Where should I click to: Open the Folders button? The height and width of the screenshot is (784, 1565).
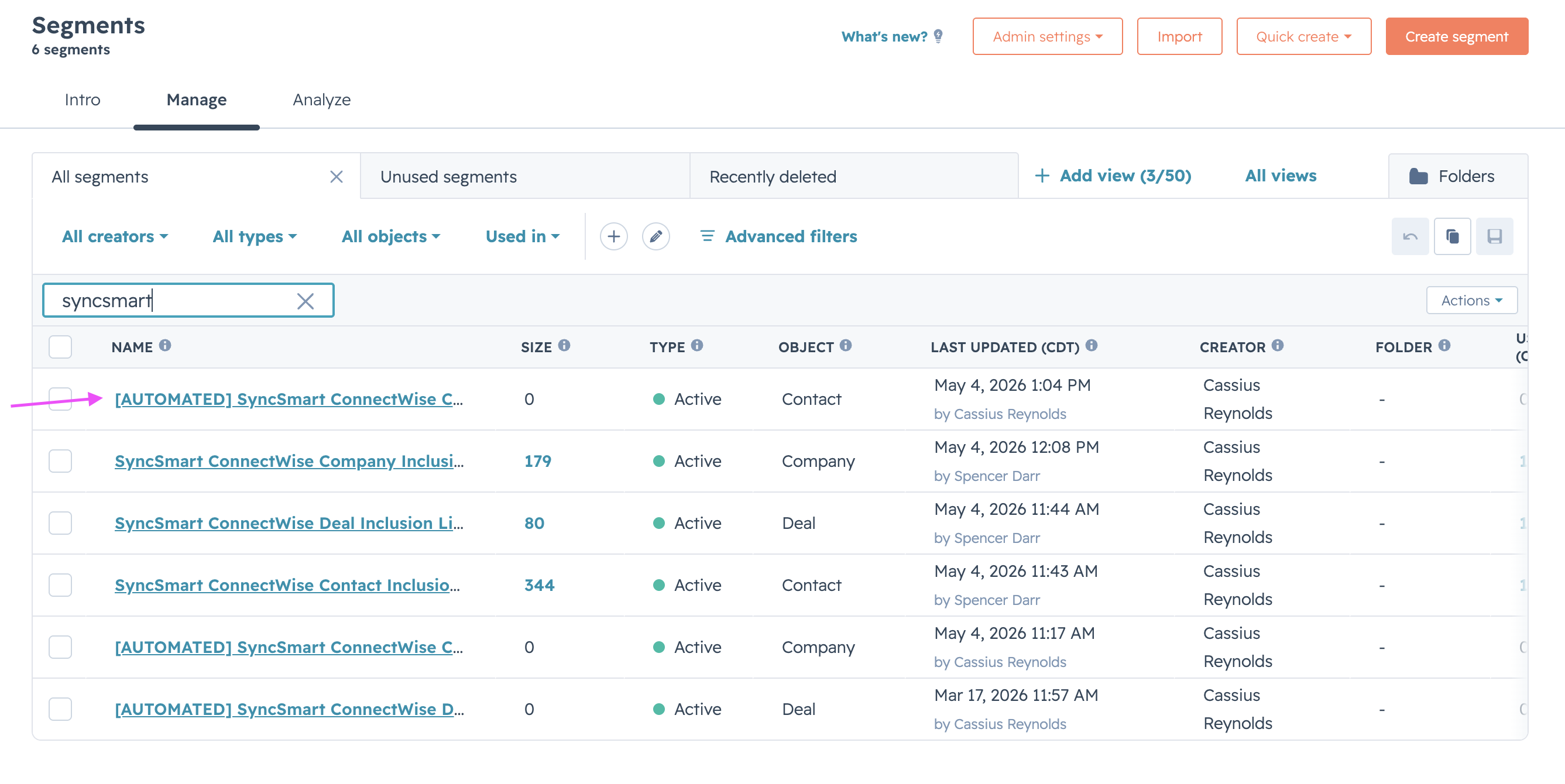[x=1457, y=176]
